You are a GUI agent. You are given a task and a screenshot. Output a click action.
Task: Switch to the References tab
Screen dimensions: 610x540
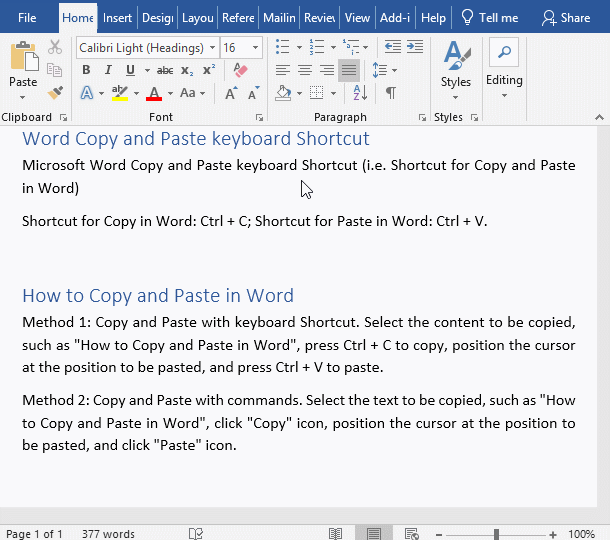click(x=238, y=18)
